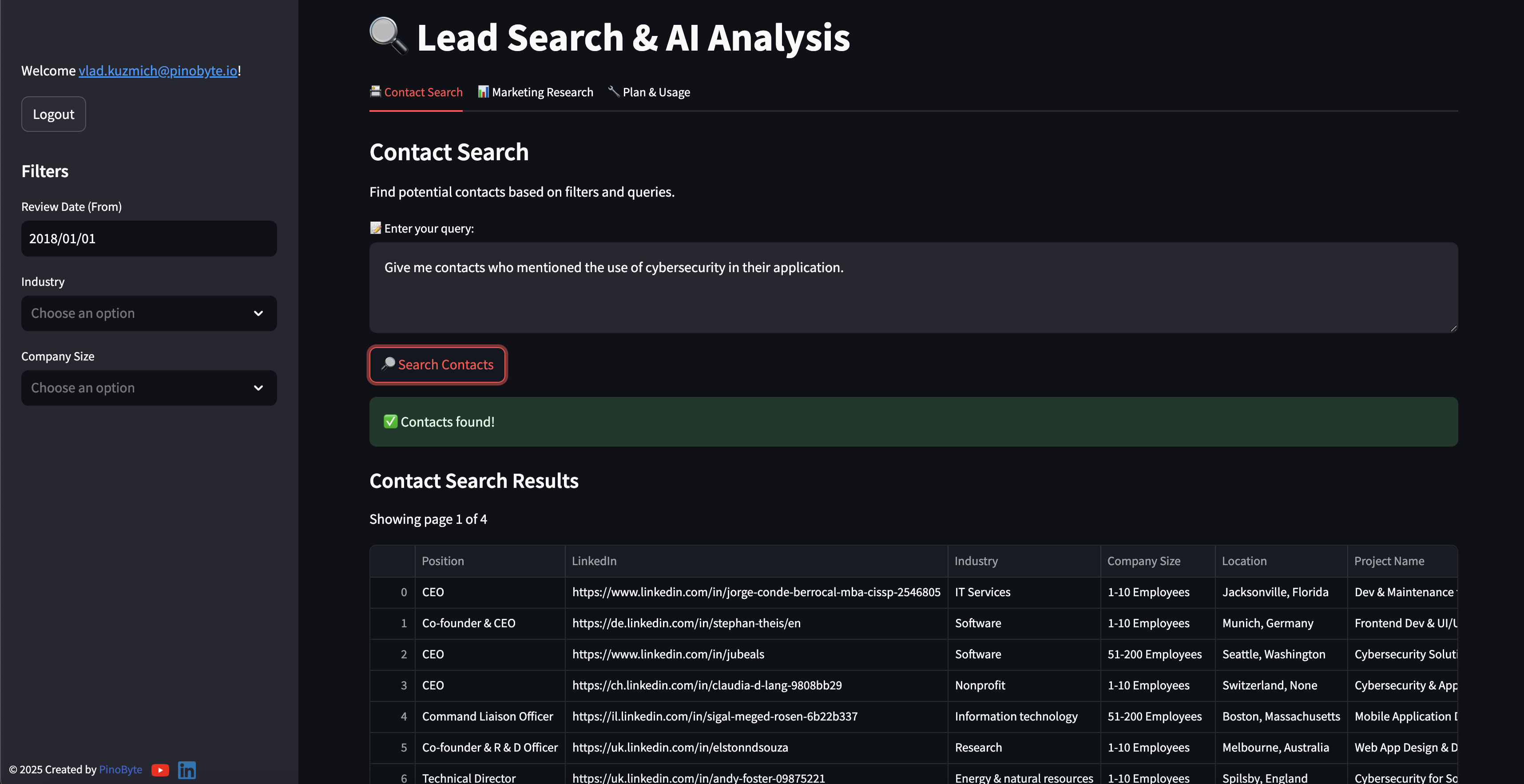The image size is (1524, 784).
Task: Select the jubeals LinkedIn URL cell
Action: (668, 654)
